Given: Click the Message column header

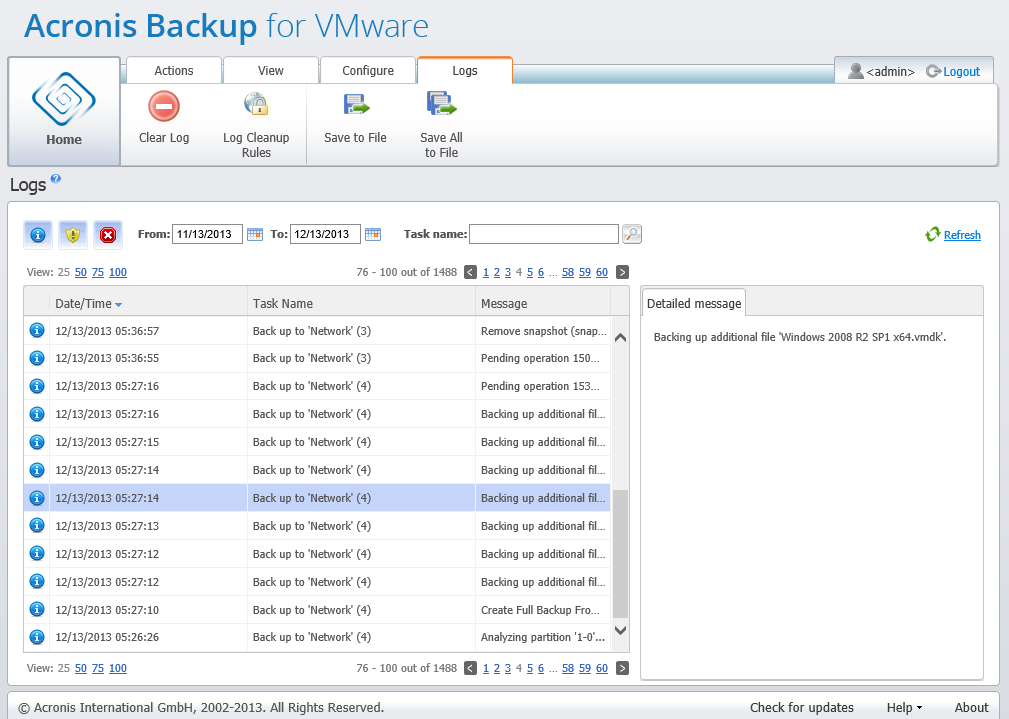Looking at the screenshot, I should (542, 303).
